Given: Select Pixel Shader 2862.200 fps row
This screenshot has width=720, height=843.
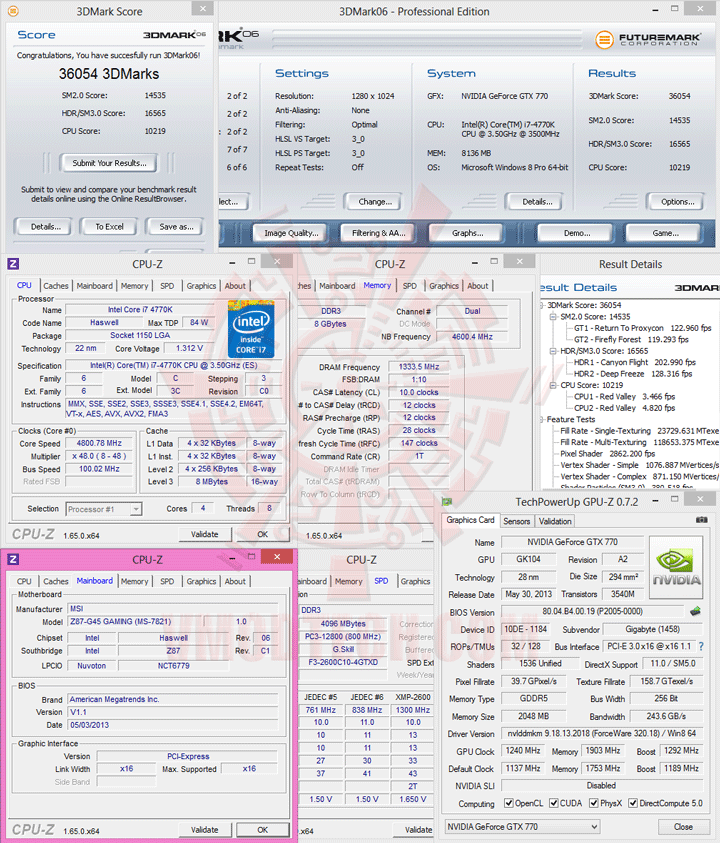Looking at the screenshot, I should tap(608, 454).
